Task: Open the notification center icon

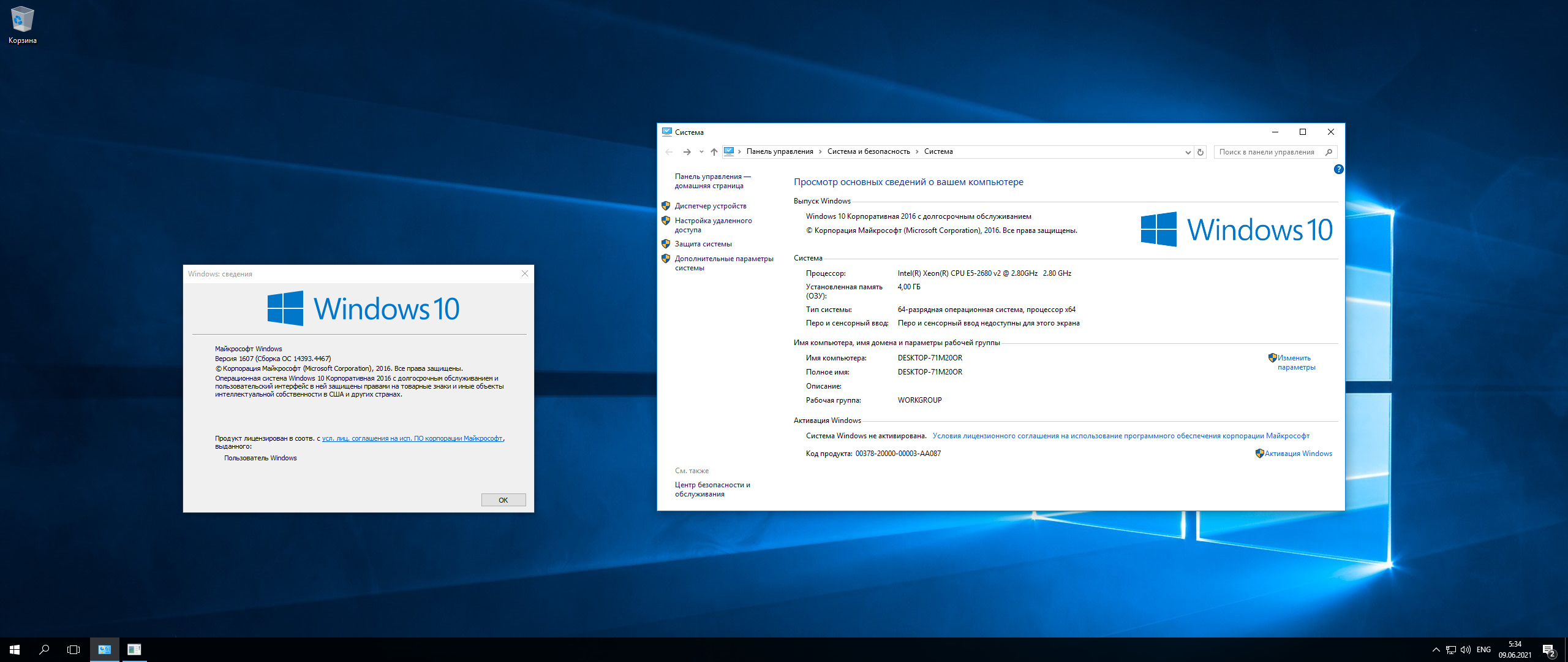Action: pos(1549,650)
